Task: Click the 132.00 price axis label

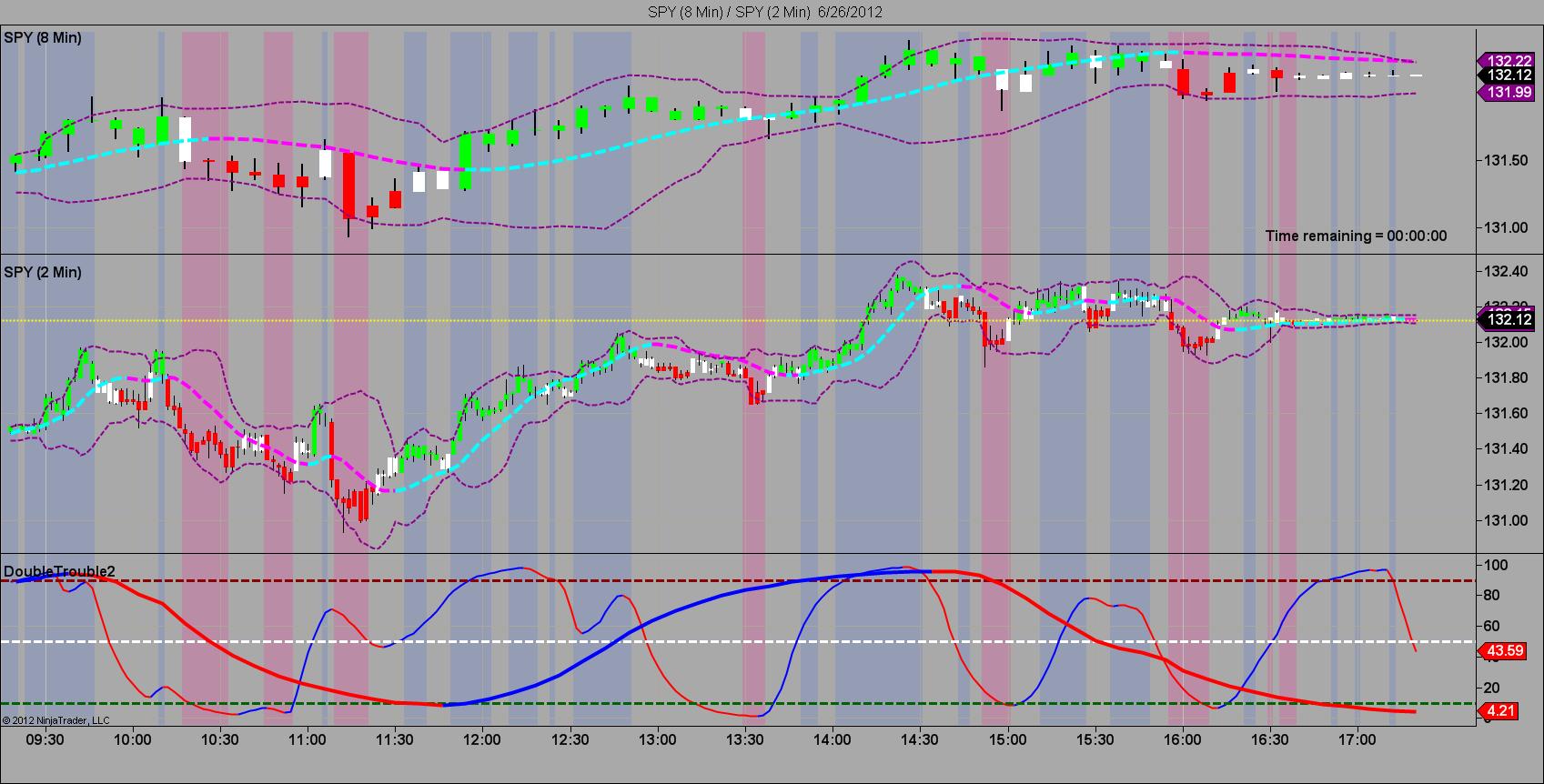Action: [1506, 342]
